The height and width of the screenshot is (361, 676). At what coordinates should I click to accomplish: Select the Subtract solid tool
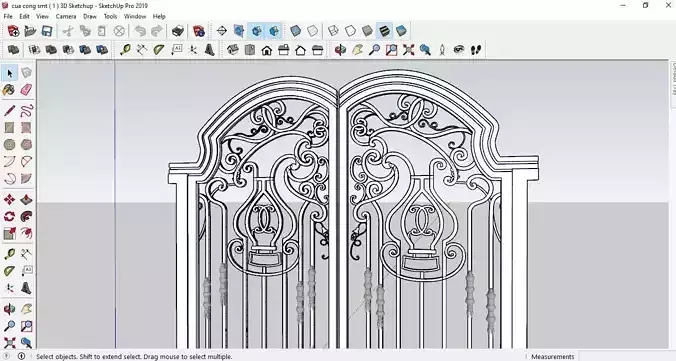point(68,50)
